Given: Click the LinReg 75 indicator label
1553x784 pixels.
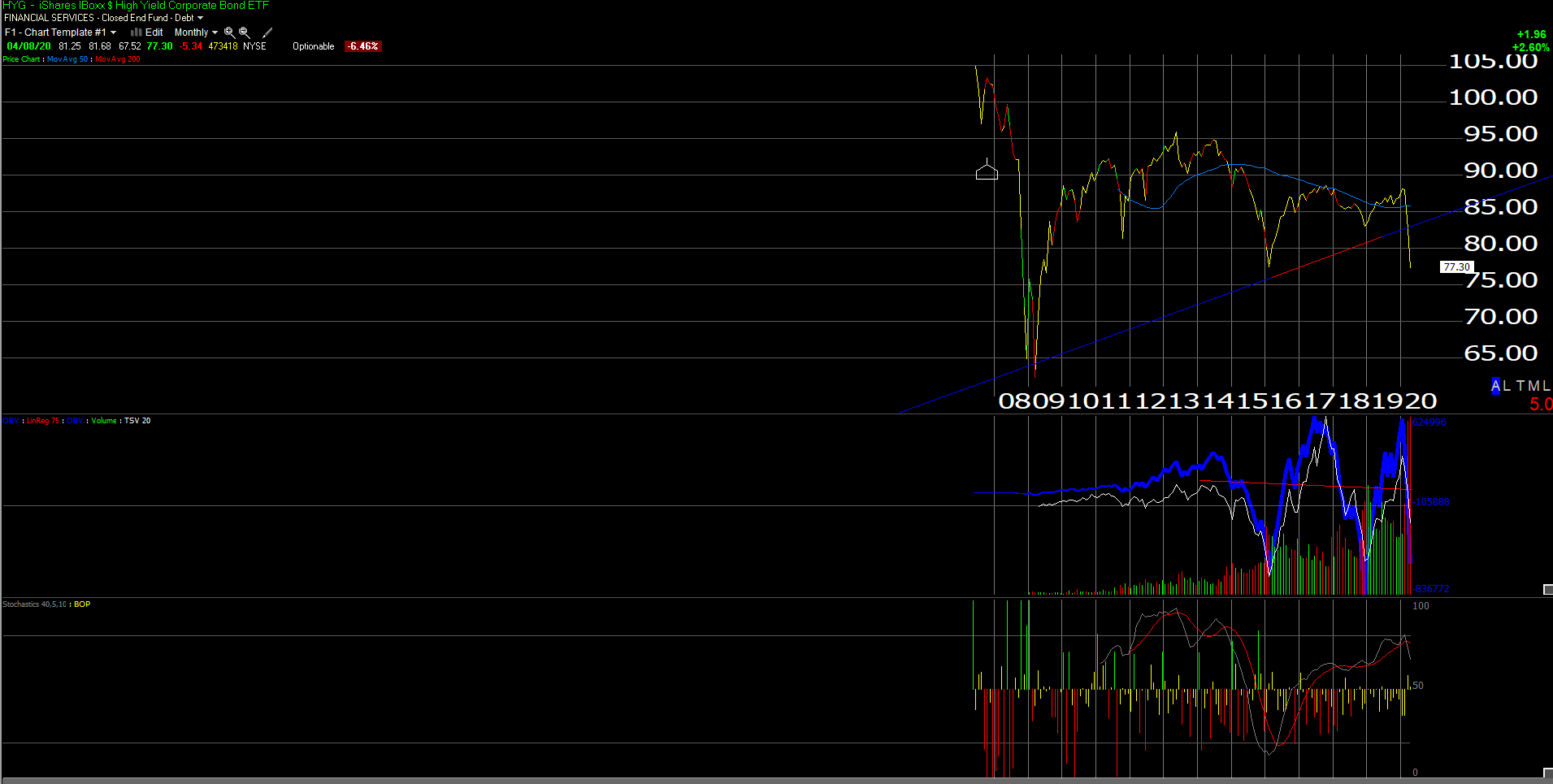Looking at the screenshot, I should tap(43, 421).
